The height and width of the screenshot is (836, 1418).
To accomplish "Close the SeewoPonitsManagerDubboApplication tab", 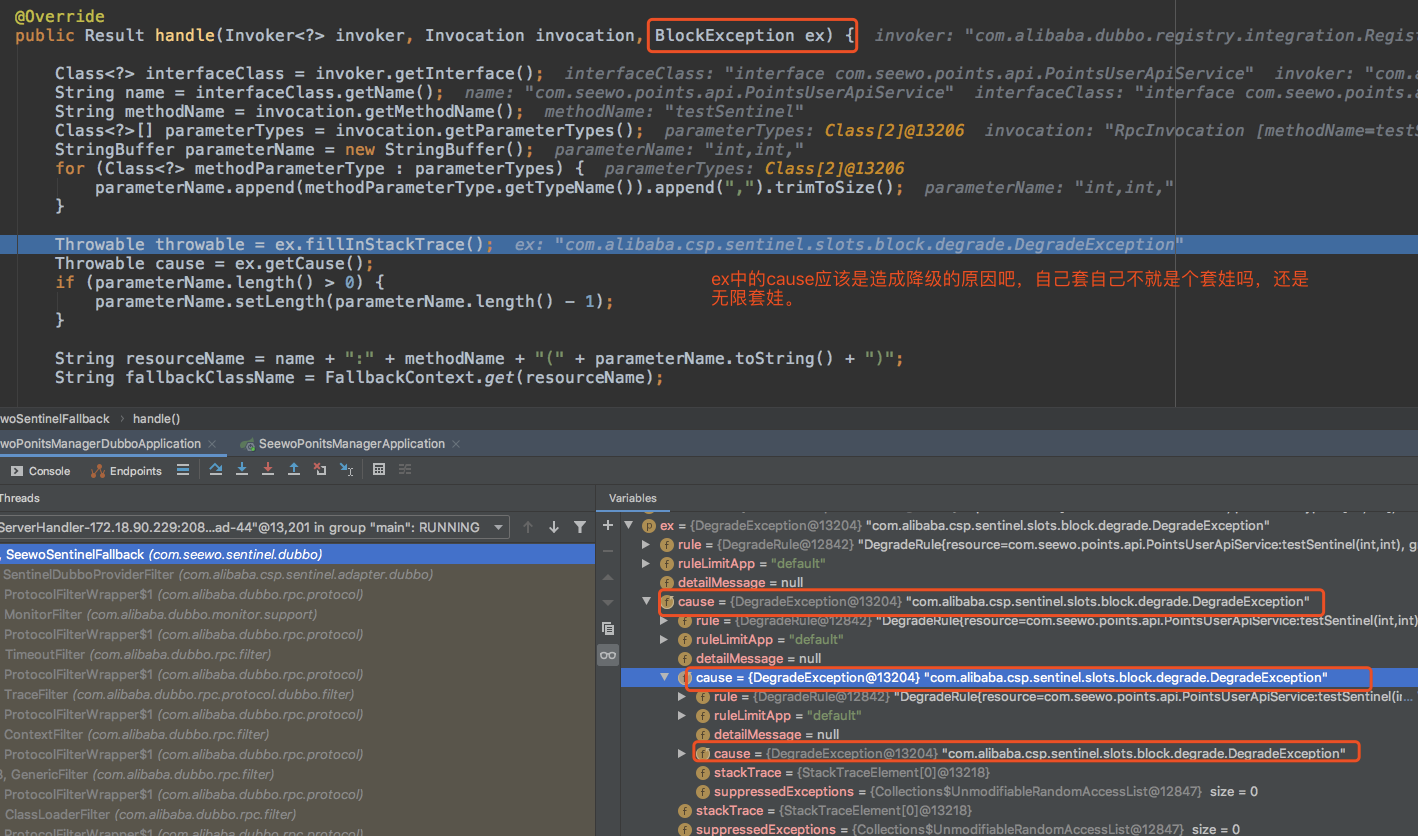I will pos(213,444).
